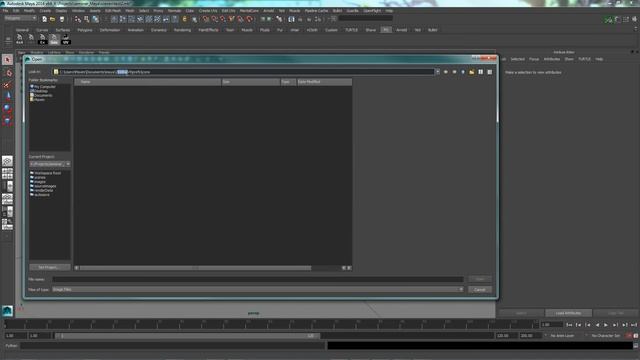
Task: Open the Edit Mesh menu
Action: point(113,11)
